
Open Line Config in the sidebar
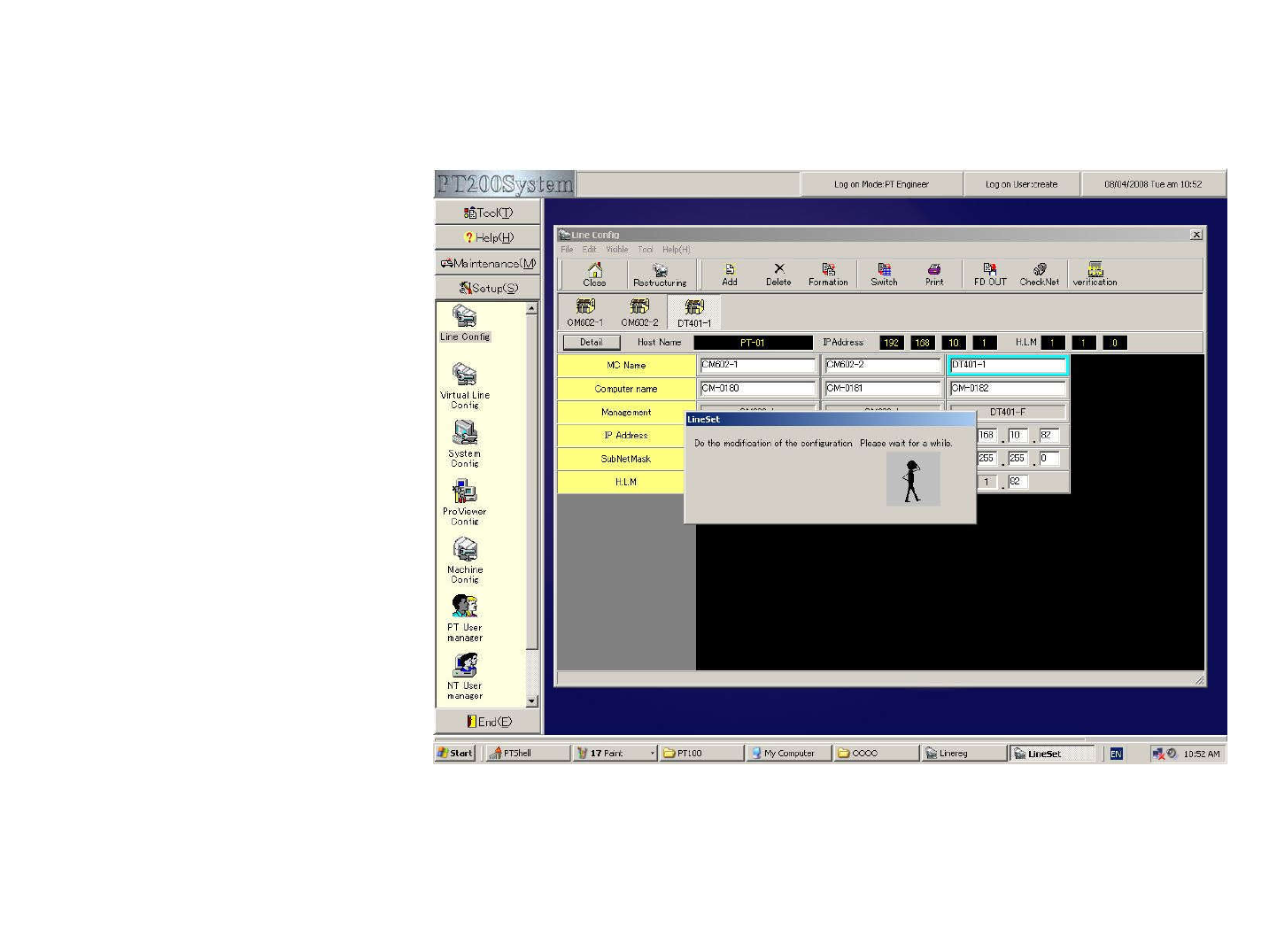pos(465,324)
